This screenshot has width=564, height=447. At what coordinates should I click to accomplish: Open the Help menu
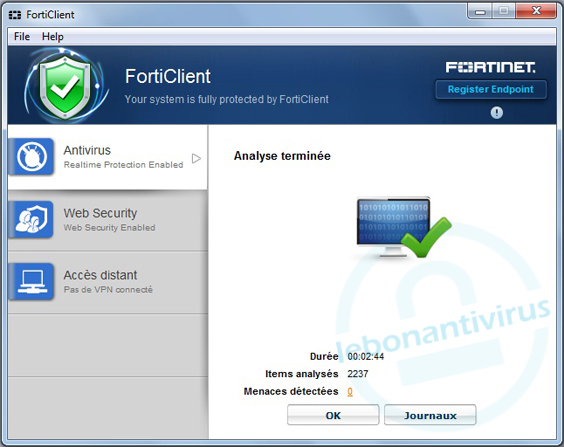[53, 36]
